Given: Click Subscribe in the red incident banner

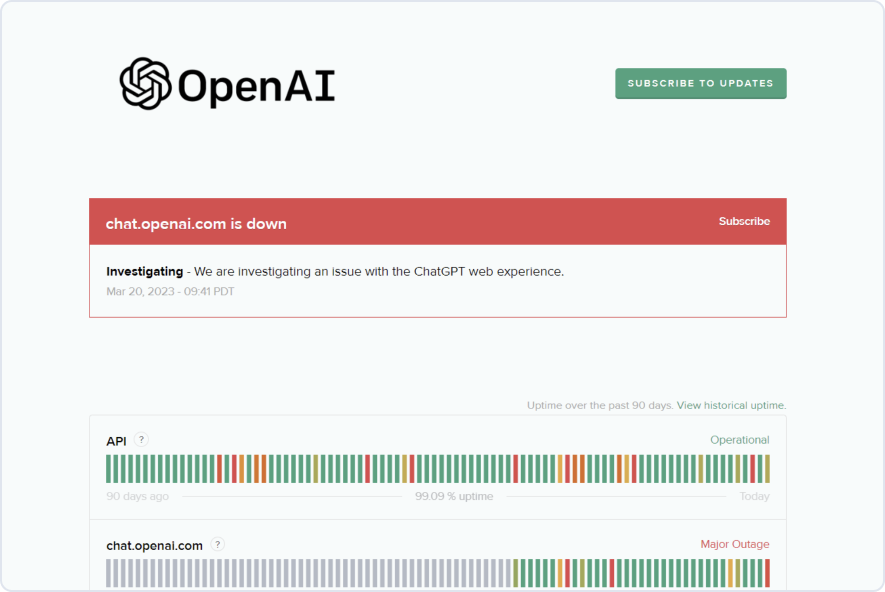Looking at the screenshot, I should click(744, 221).
